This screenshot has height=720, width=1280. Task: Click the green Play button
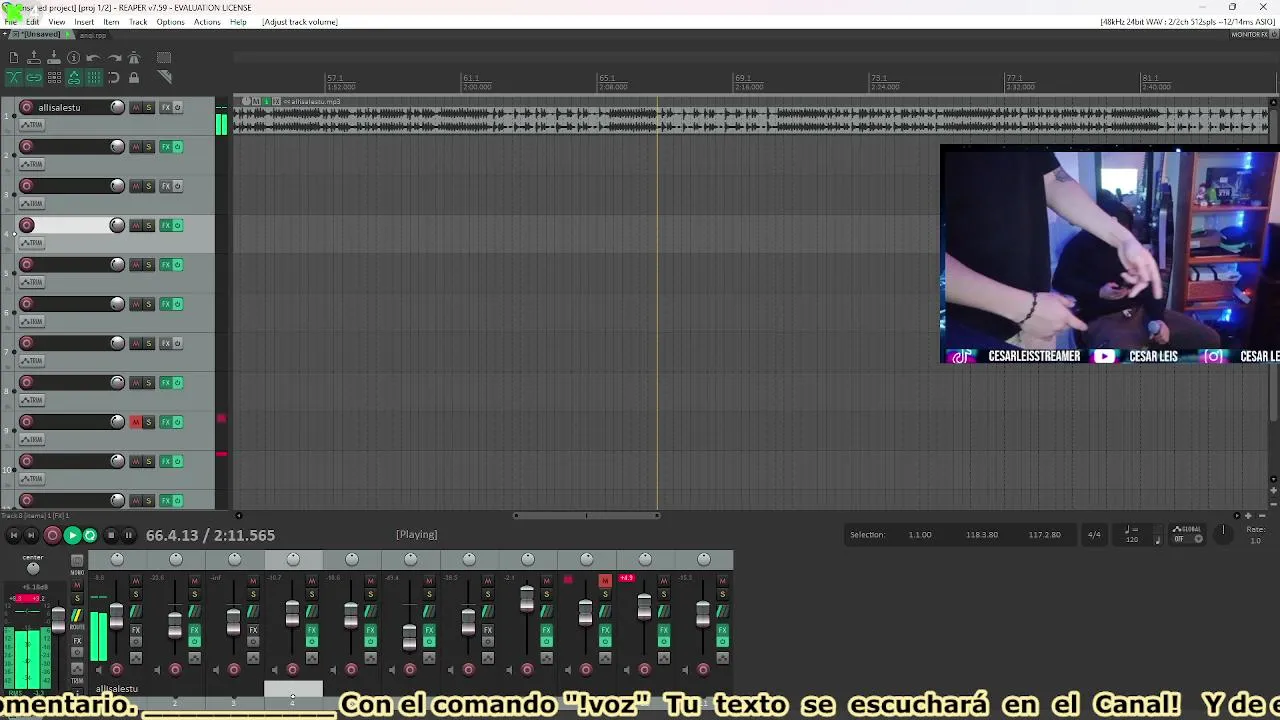coord(72,536)
